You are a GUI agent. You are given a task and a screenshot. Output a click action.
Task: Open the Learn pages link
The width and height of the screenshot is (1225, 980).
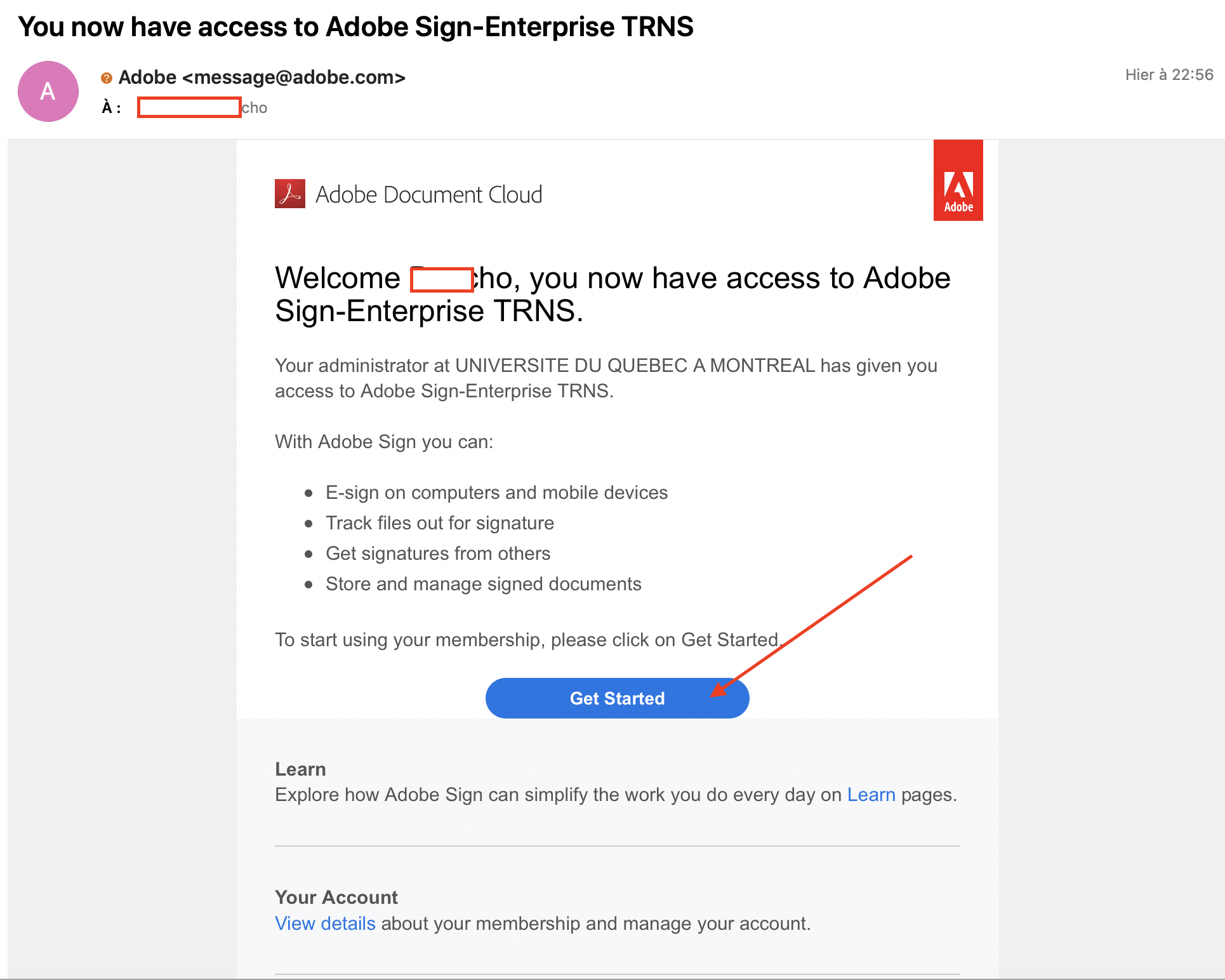coord(871,795)
